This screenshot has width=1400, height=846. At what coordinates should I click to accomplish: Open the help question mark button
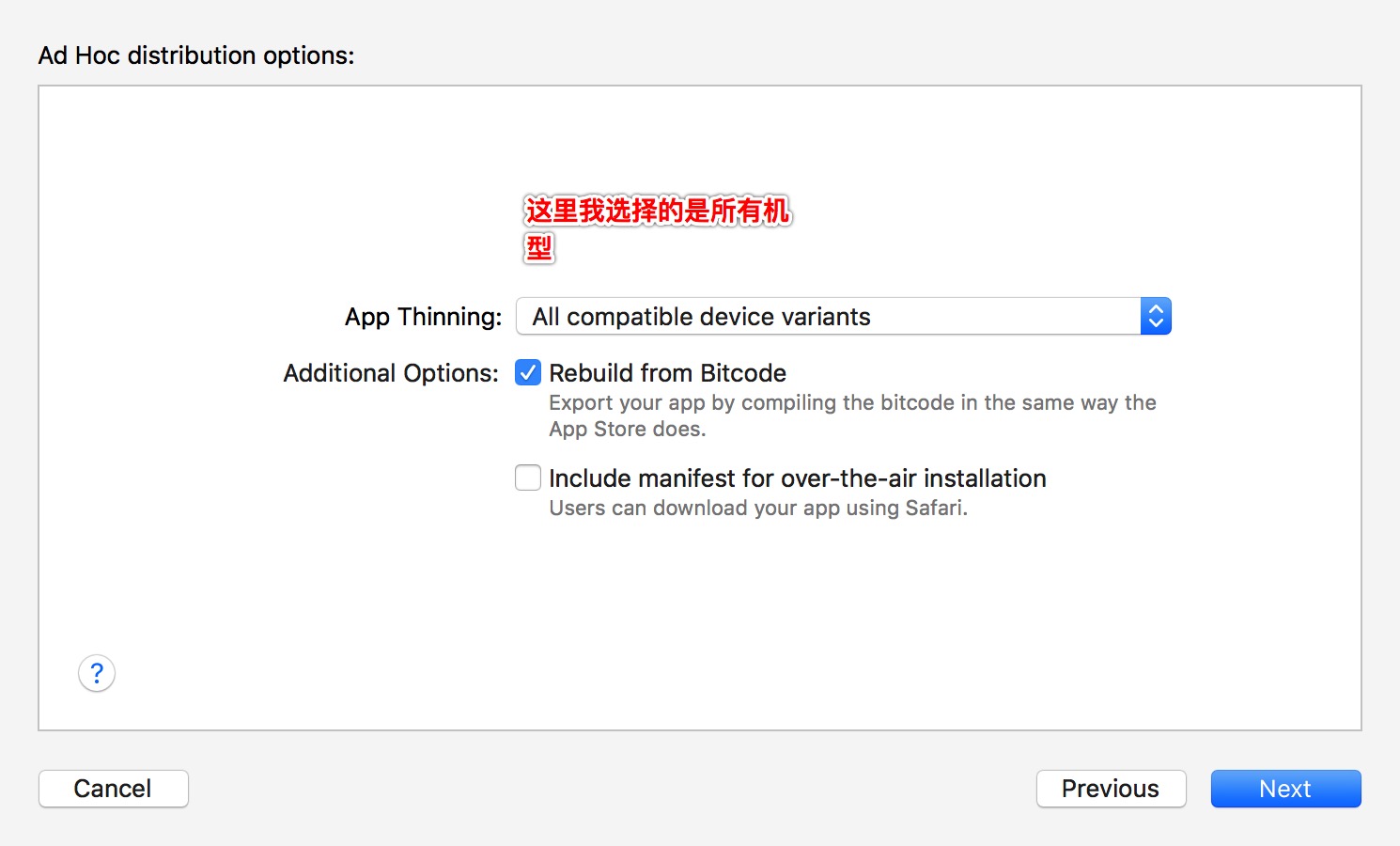pyautogui.click(x=97, y=673)
